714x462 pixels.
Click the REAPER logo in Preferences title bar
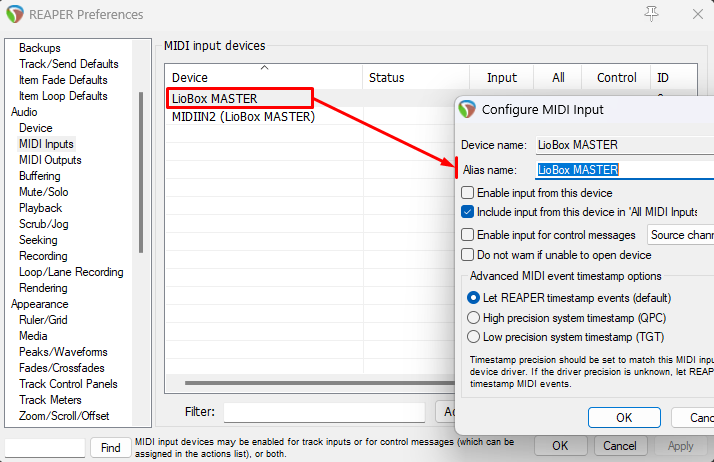(x=15, y=14)
